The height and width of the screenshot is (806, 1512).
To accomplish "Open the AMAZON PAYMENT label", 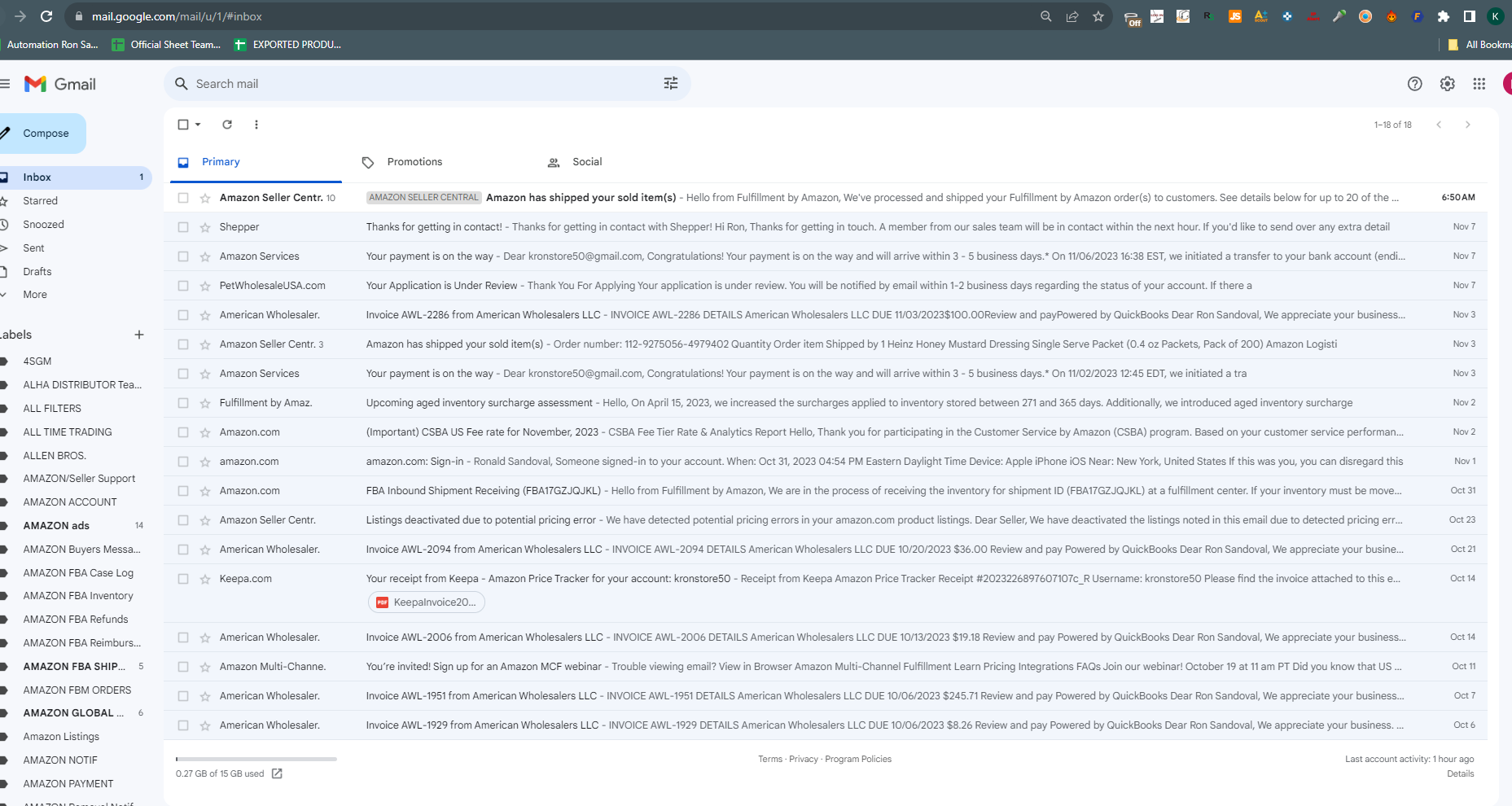I will point(68,784).
